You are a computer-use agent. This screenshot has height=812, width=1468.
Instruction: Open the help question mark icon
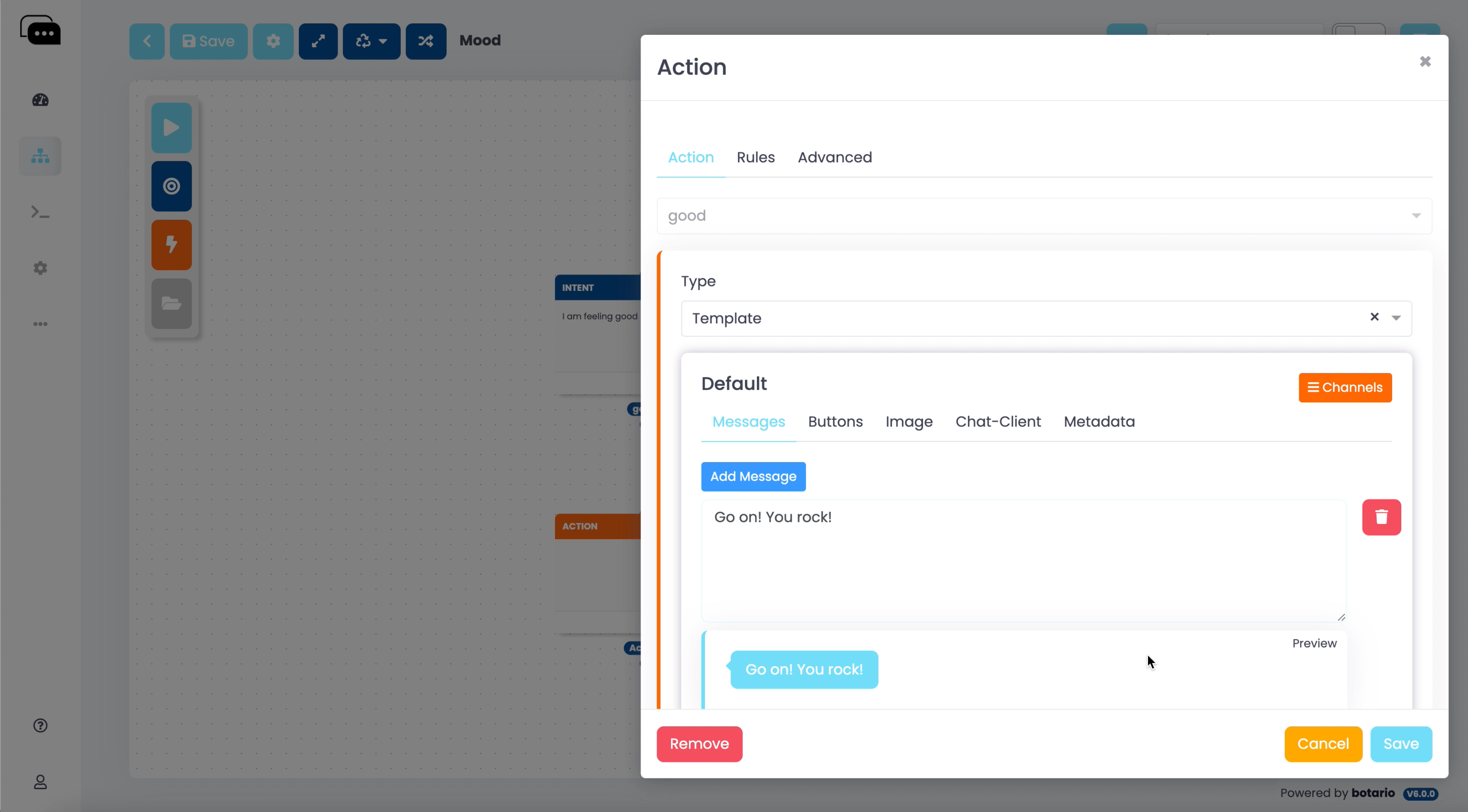(x=40, y=725)
